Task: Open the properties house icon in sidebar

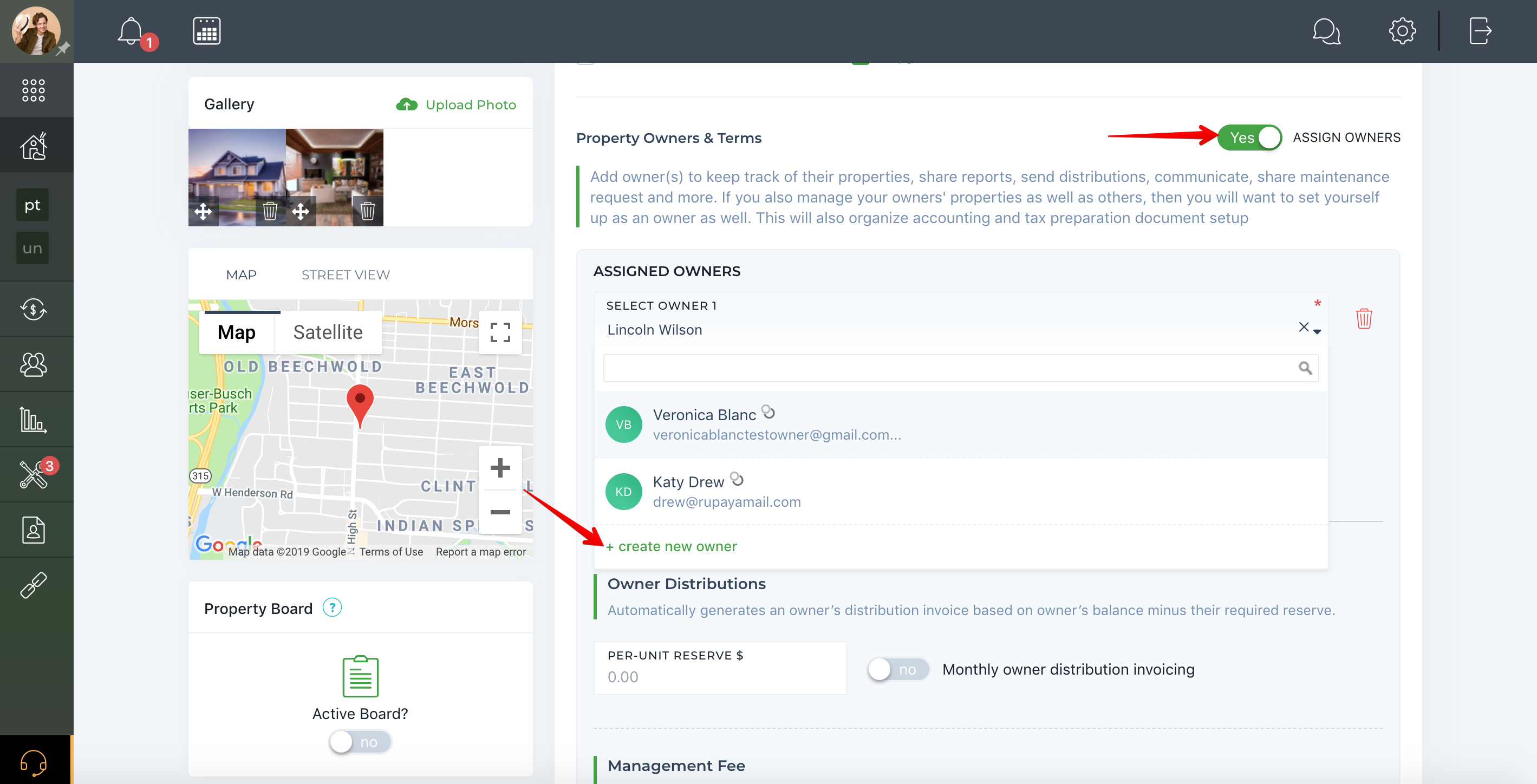Action: click(34, 146)
